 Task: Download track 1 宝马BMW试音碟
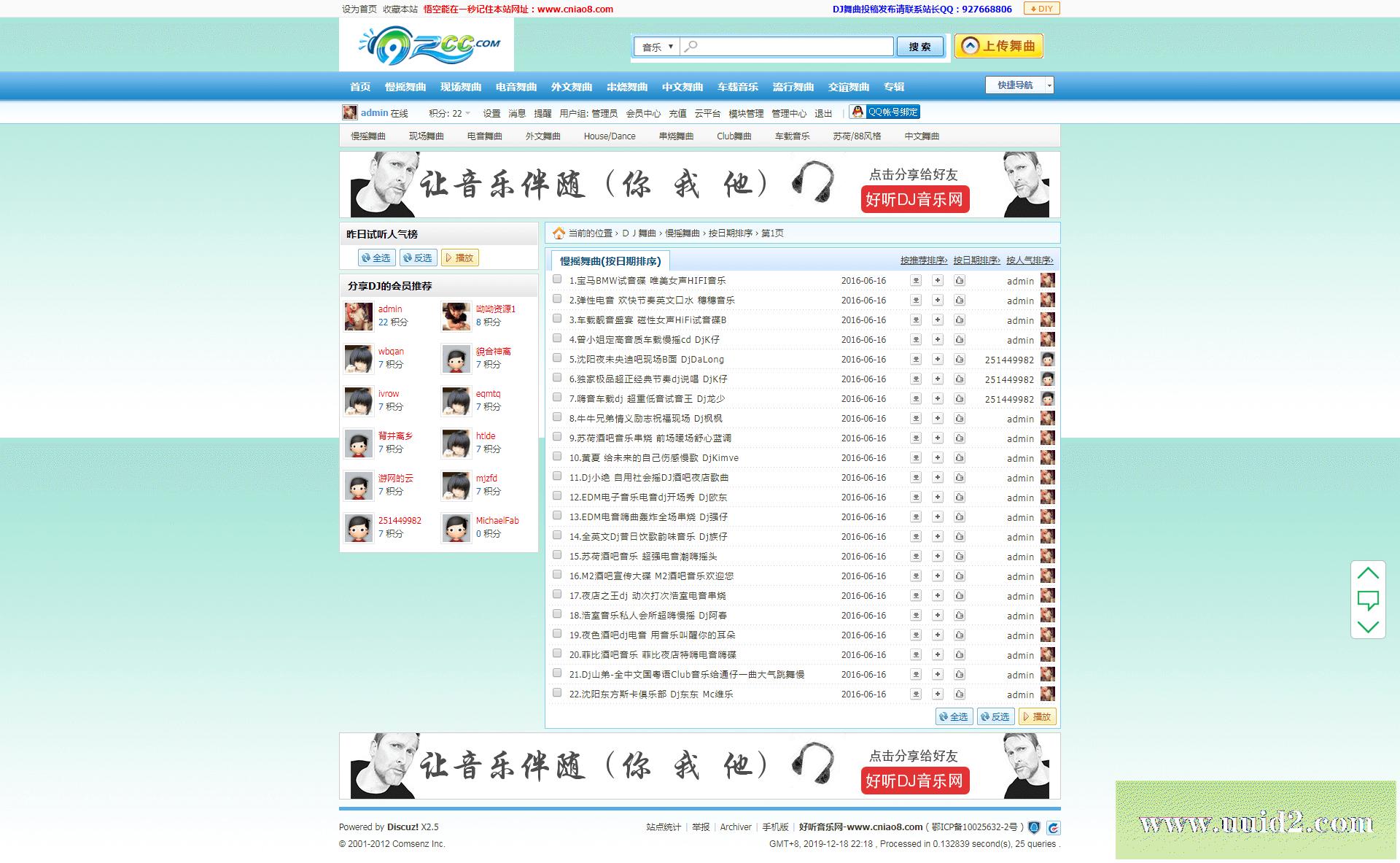tap(916, 281)
